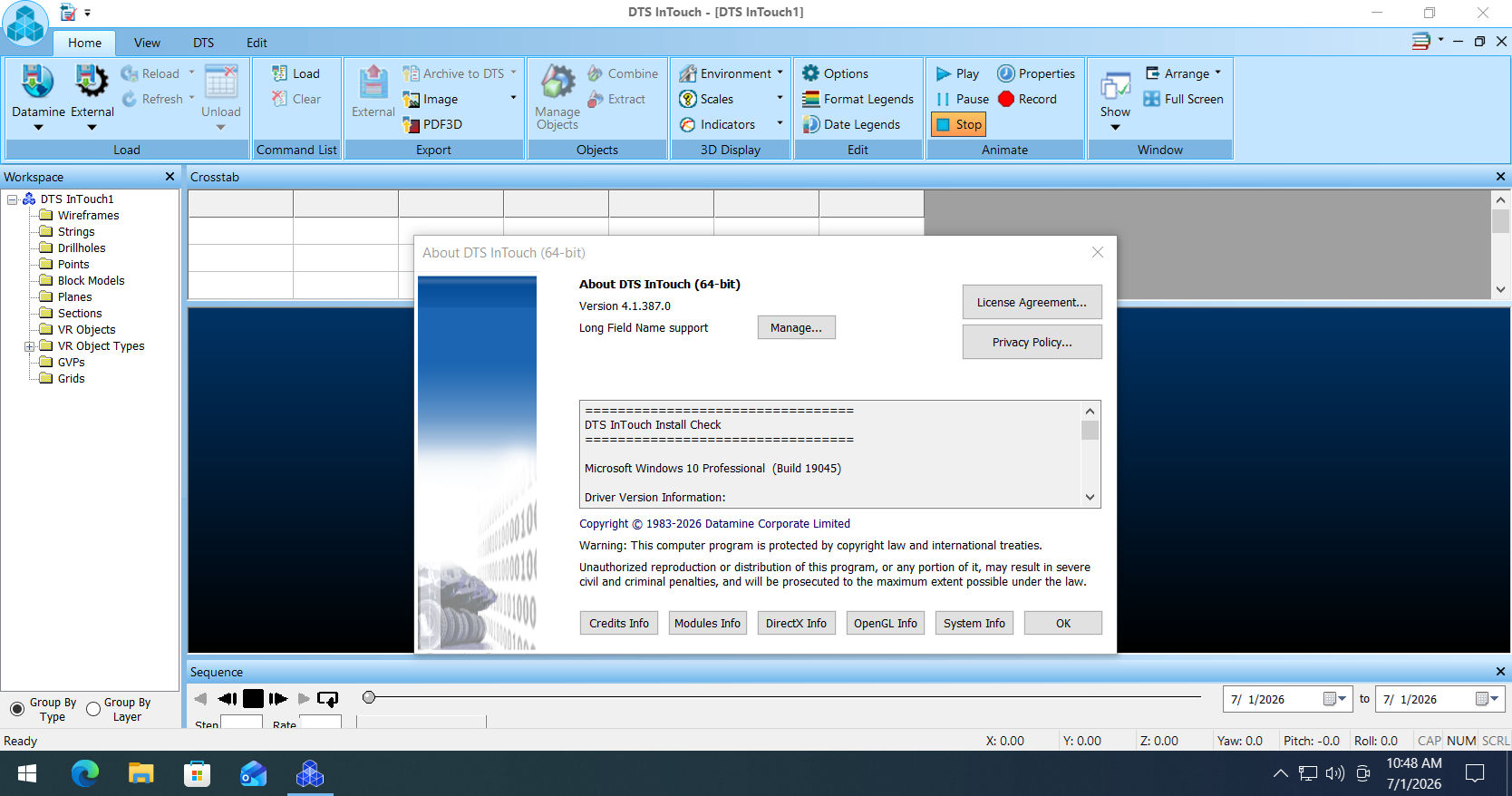Switch to the View ribbon tab
1512x796 pixels.
pos(147,43)
